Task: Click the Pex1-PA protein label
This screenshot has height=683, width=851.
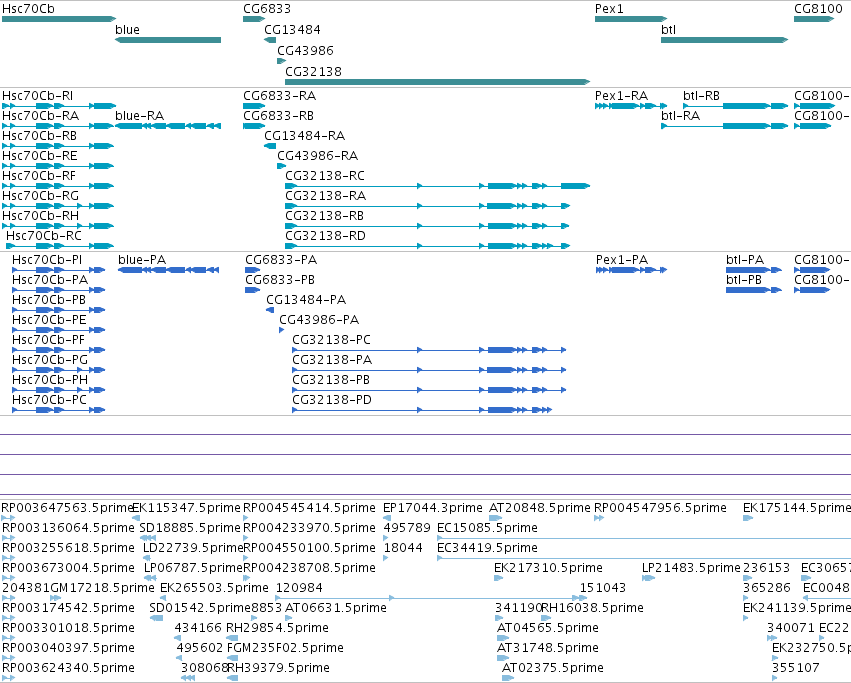Action: point(622,260)
